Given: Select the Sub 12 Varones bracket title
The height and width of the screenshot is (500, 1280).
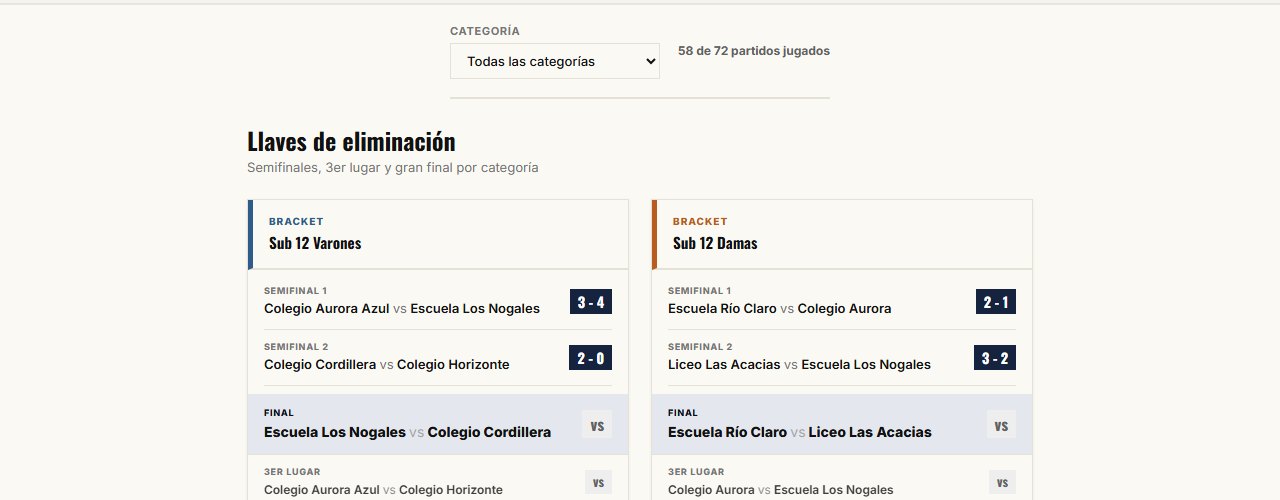Looking at the screenshot, I should [x=315, y=243].
